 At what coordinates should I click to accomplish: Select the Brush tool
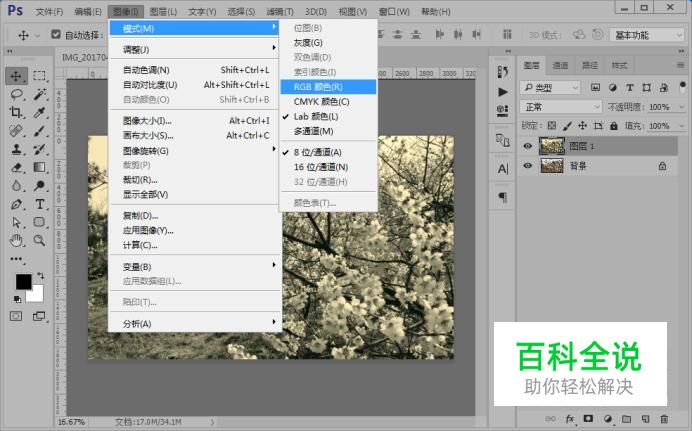click(x=39, y=131)
